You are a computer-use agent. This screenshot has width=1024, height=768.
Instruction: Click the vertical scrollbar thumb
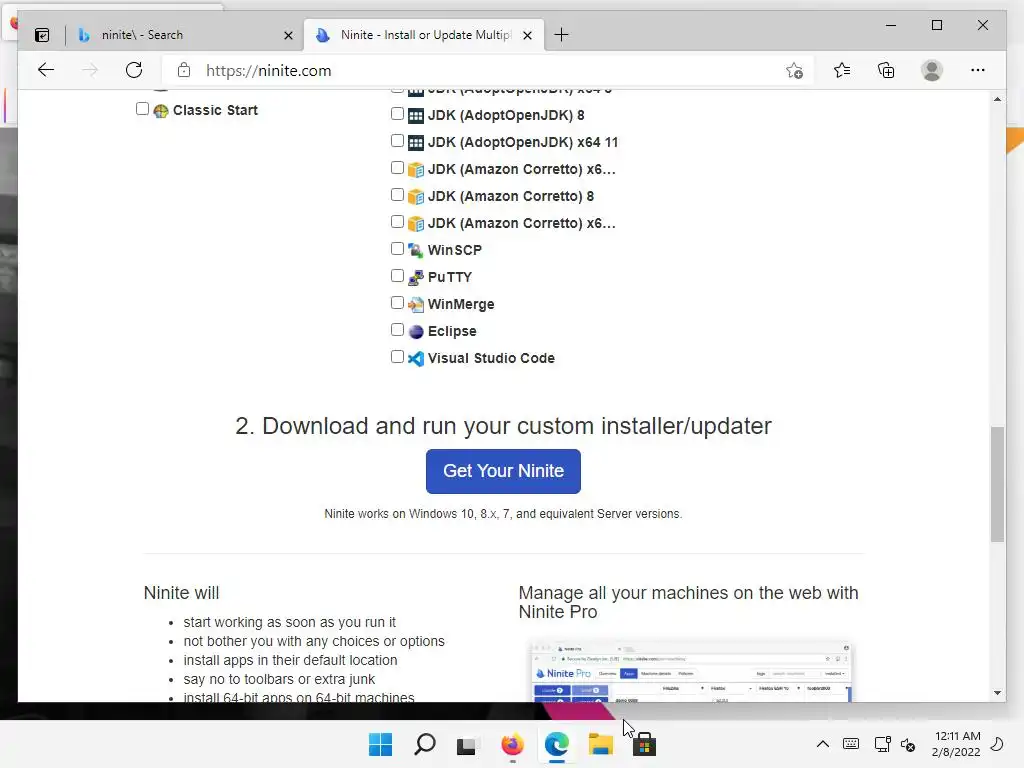997,485
